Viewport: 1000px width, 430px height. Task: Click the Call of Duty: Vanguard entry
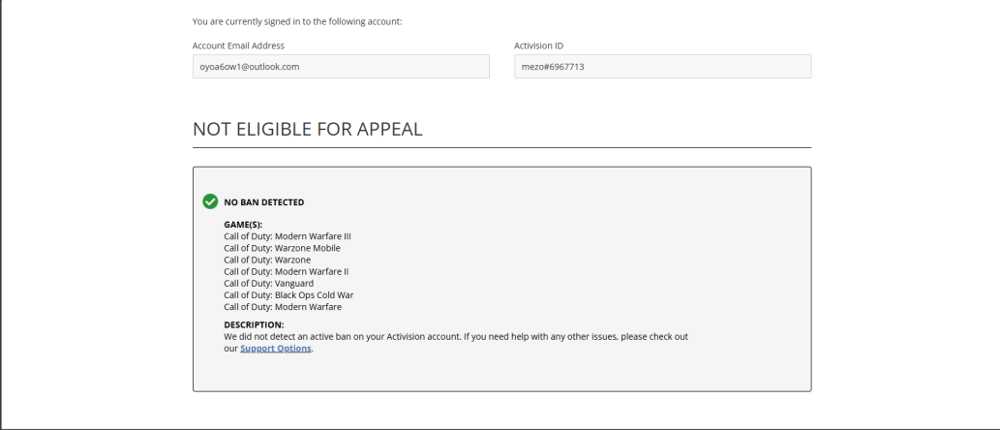pyautogui.click(x=269, y=283)
